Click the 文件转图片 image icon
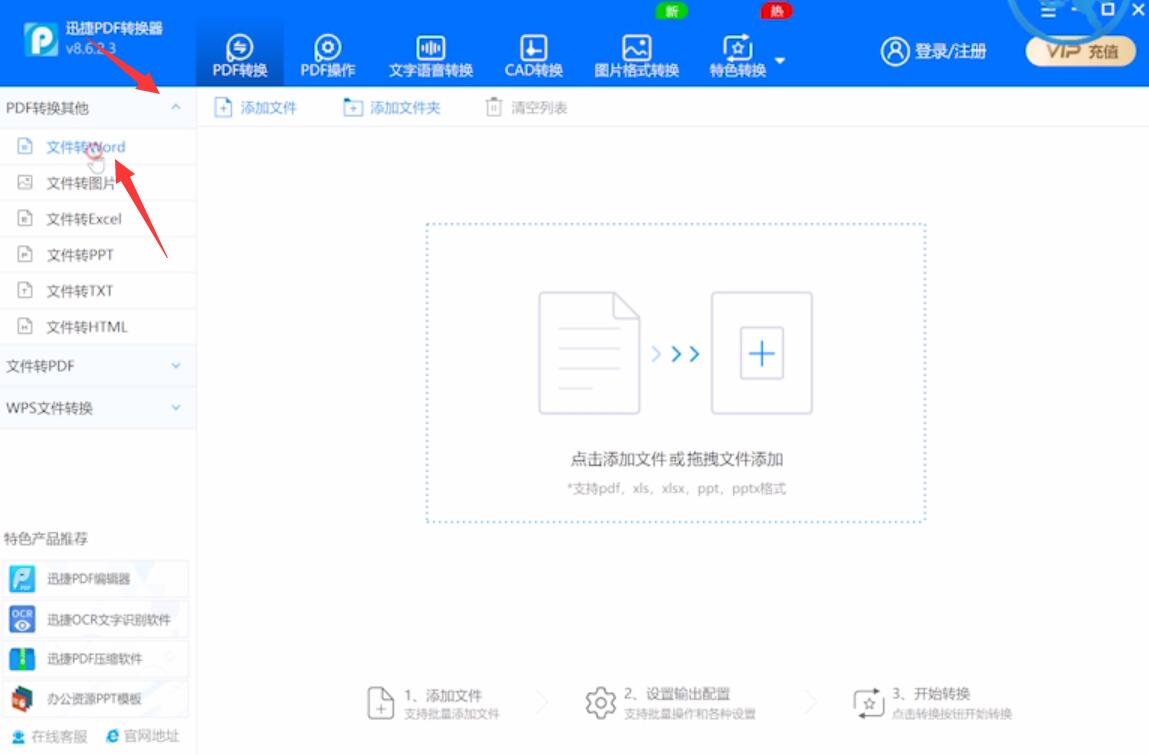1149x755 pixels. click(x=25, y=182)
